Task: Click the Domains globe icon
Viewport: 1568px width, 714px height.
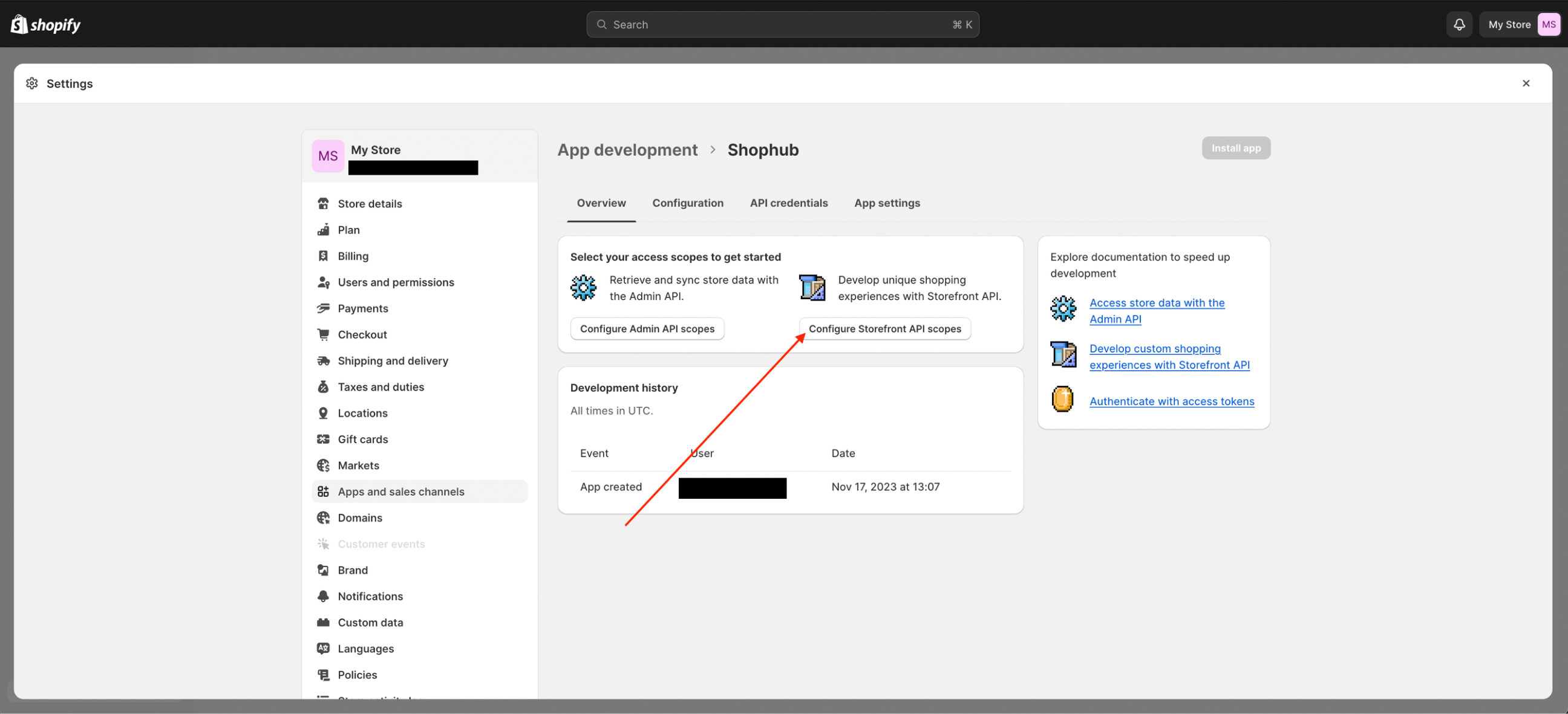Action: [x=324, y=517]
